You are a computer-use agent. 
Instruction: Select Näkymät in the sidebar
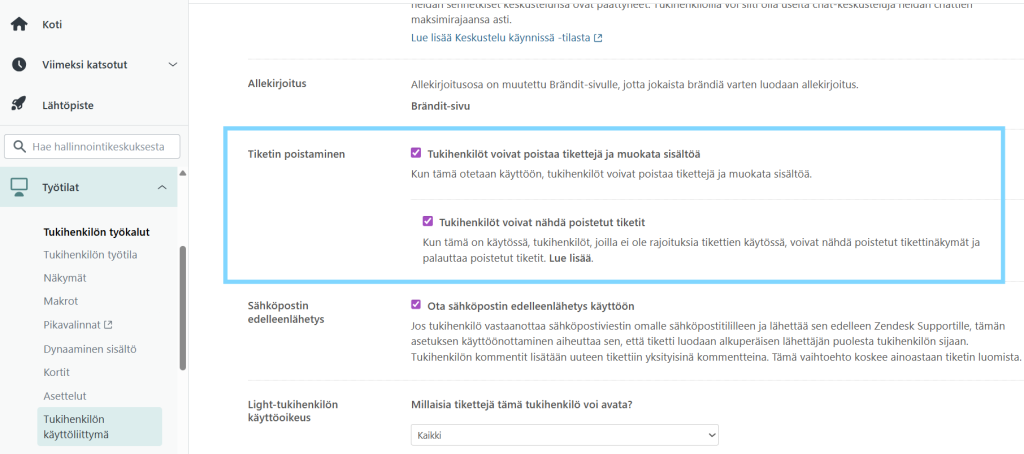[x=65, y=278]
